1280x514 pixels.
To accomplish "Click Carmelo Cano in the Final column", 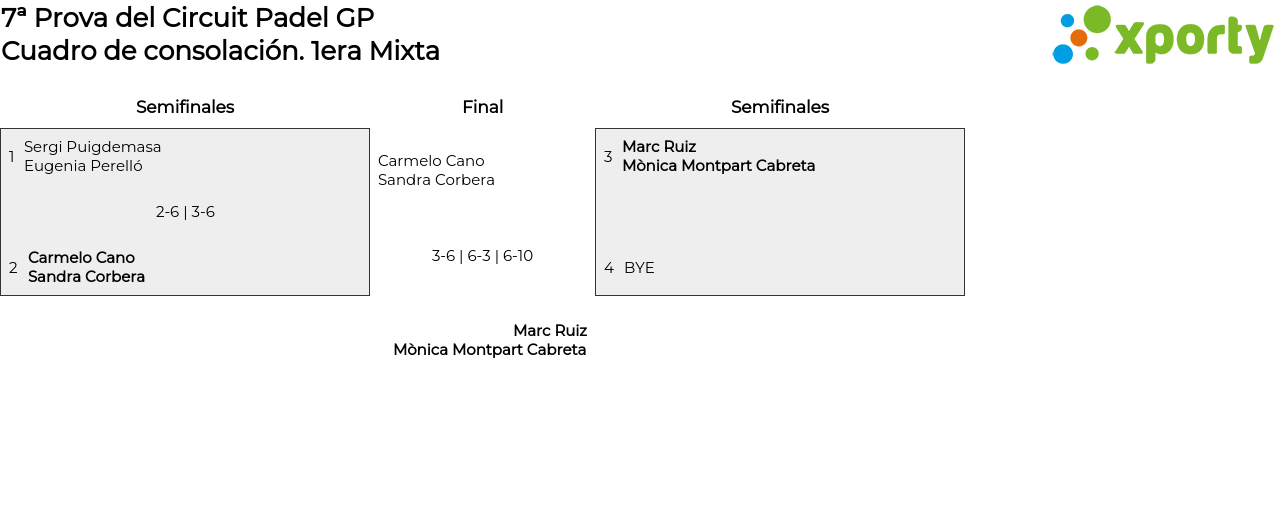I will (431, 161).
